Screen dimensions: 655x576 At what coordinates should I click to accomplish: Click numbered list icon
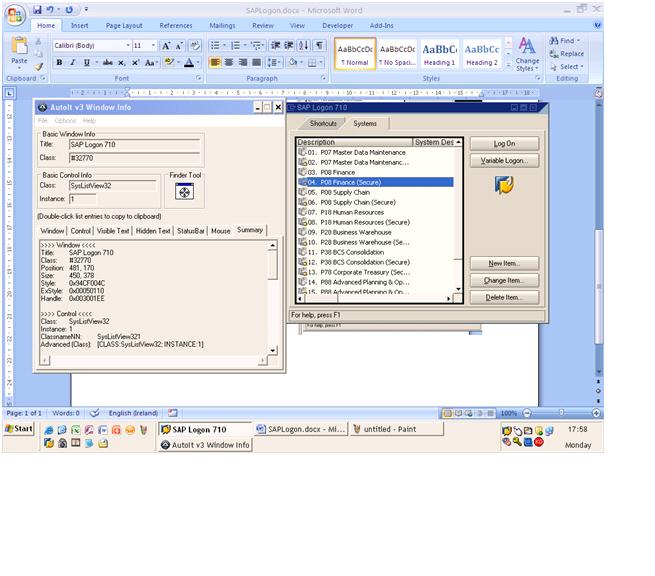[x=235, y=46]
